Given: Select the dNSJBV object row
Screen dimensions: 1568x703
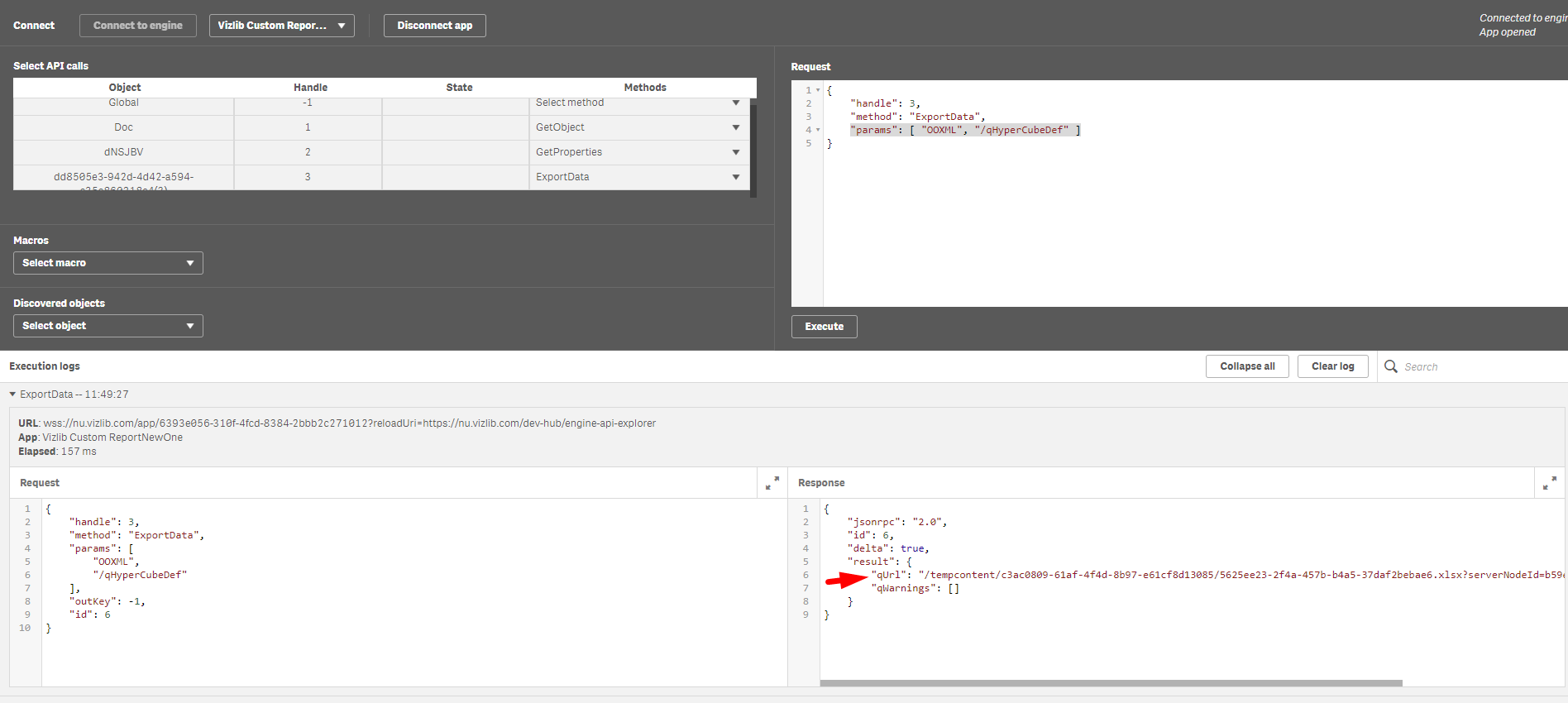Looking at the screenshot, I should coord(124,152).
